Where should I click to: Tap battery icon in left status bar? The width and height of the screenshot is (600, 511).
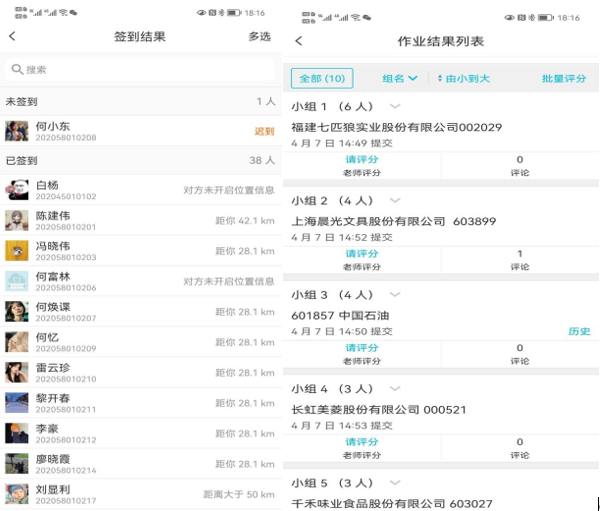pos(234,13)
